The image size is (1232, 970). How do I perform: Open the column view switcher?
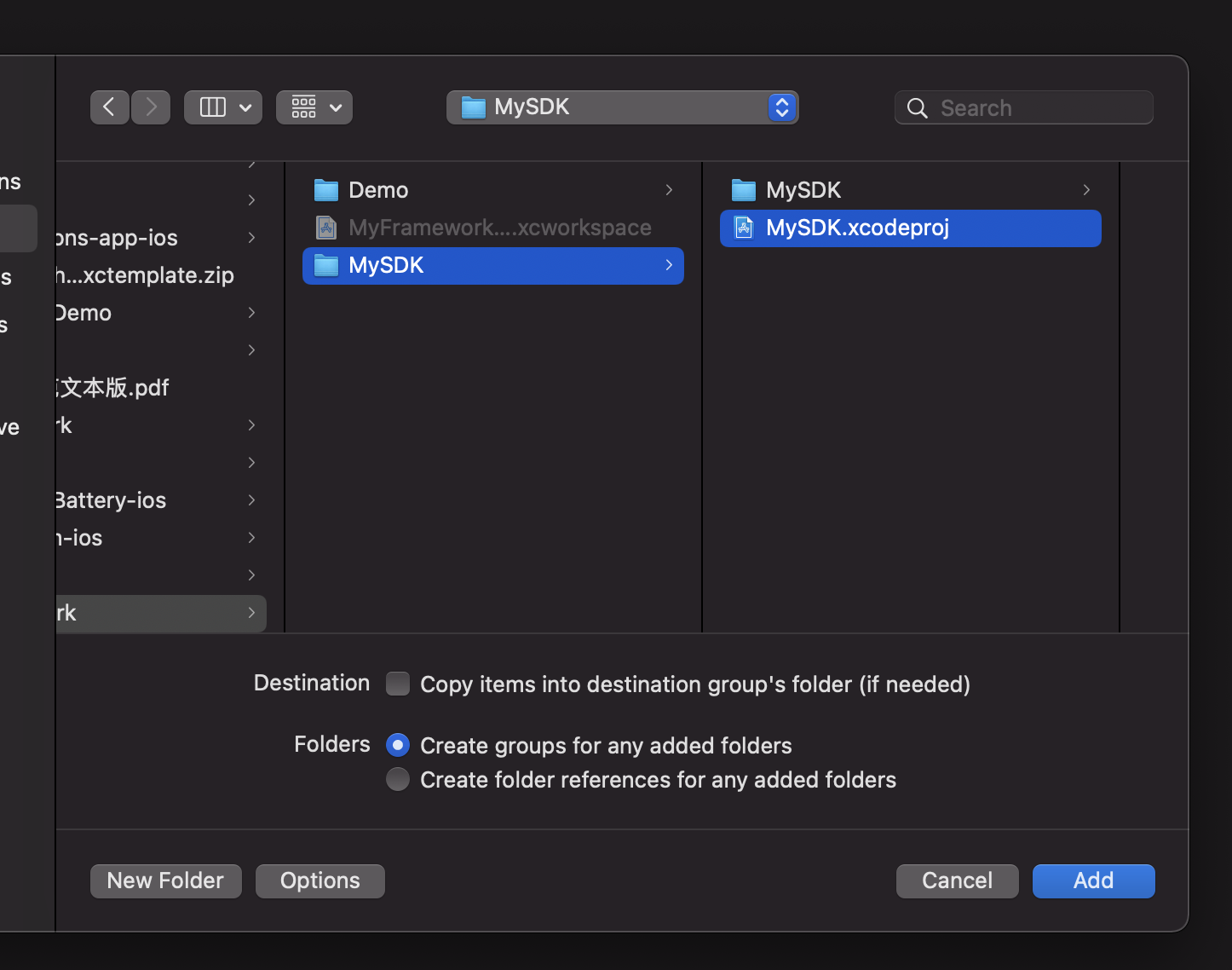click(x=223, y=107)
